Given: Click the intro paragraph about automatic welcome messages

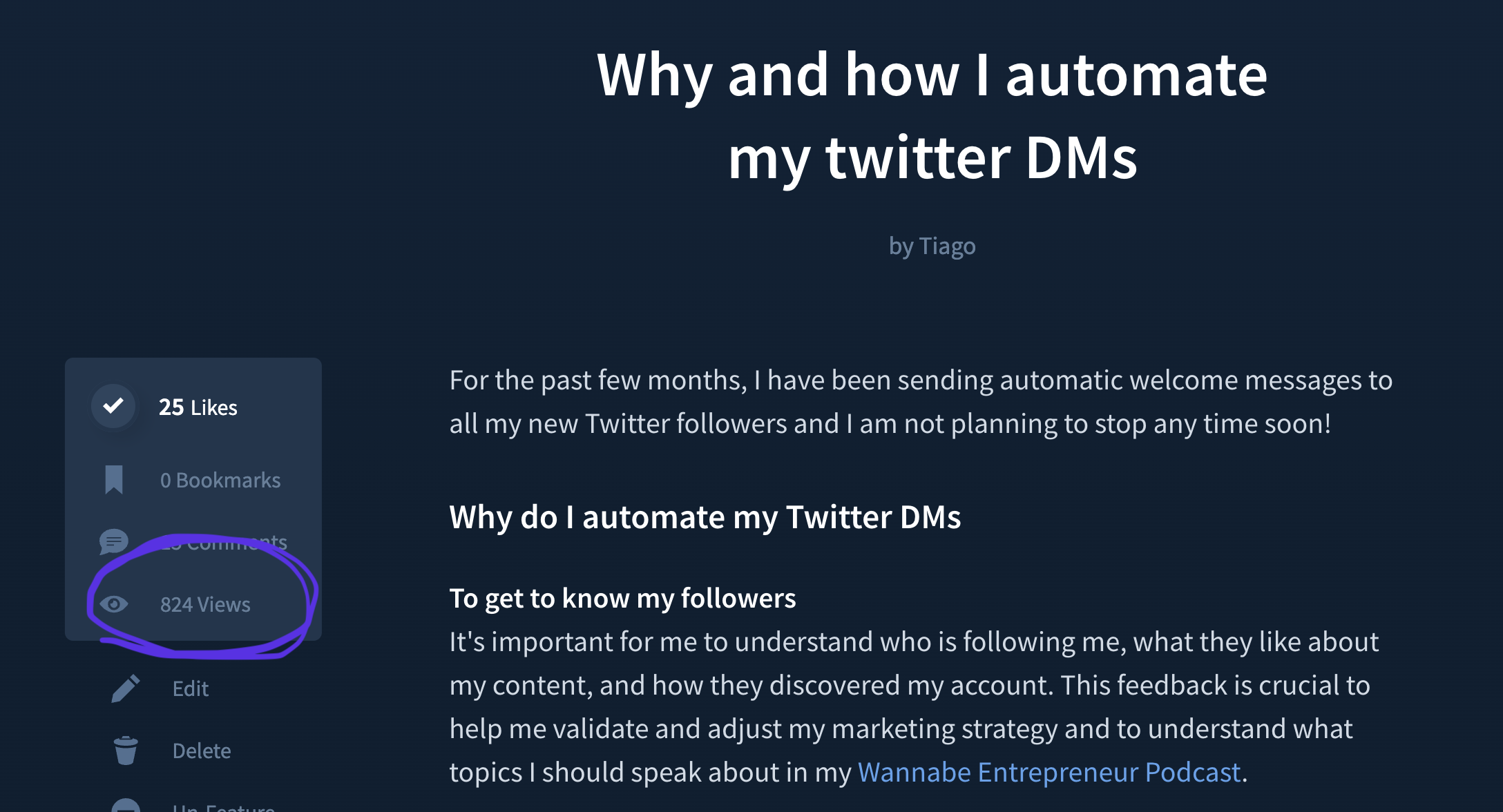Looking at the screenshot, I should click(921, 402).
